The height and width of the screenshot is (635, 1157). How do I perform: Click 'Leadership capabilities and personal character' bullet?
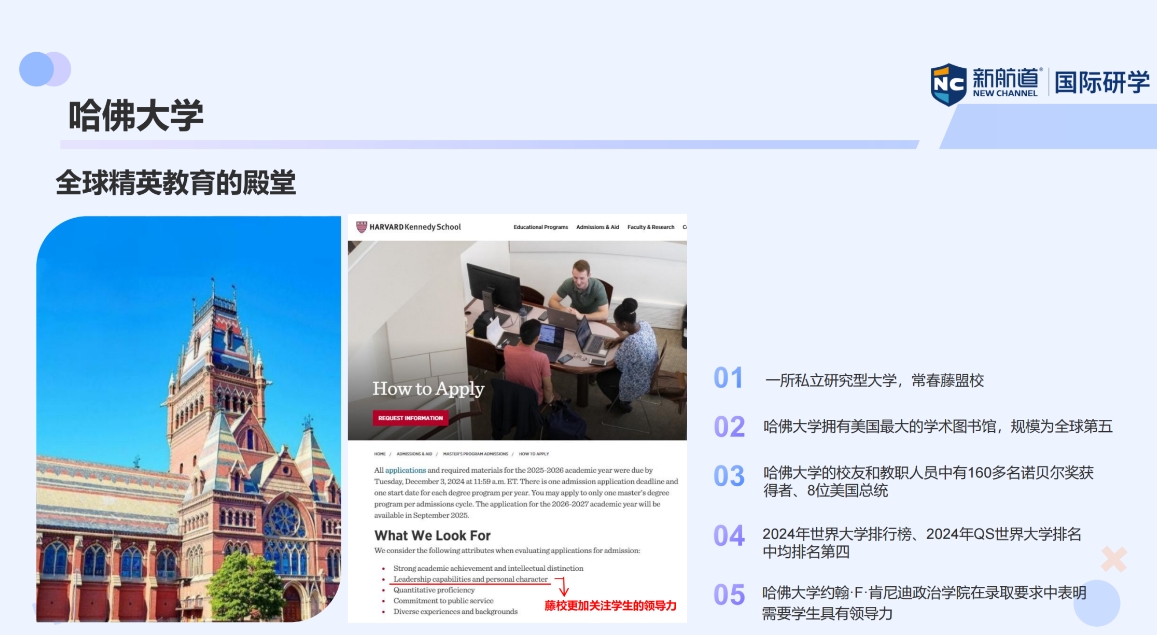pos(471,579)
